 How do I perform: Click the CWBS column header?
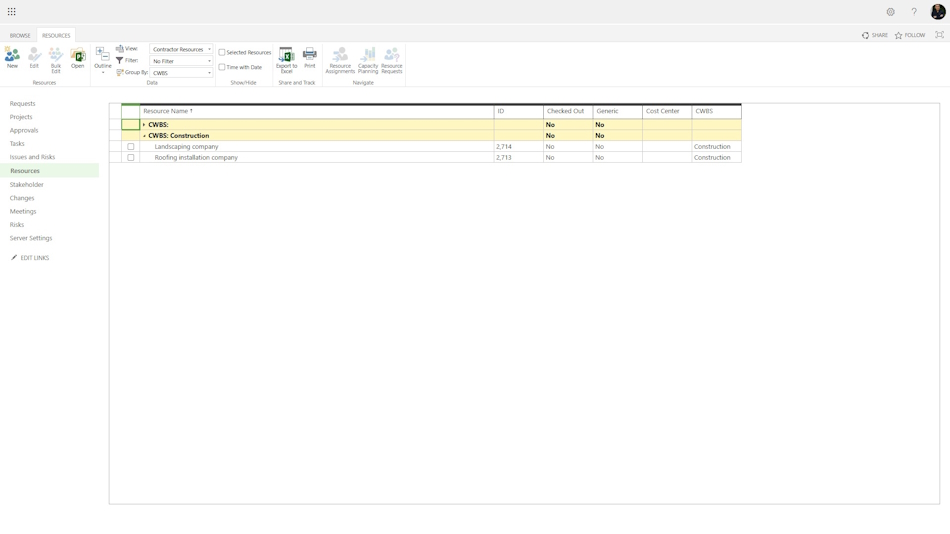[717, 112]
